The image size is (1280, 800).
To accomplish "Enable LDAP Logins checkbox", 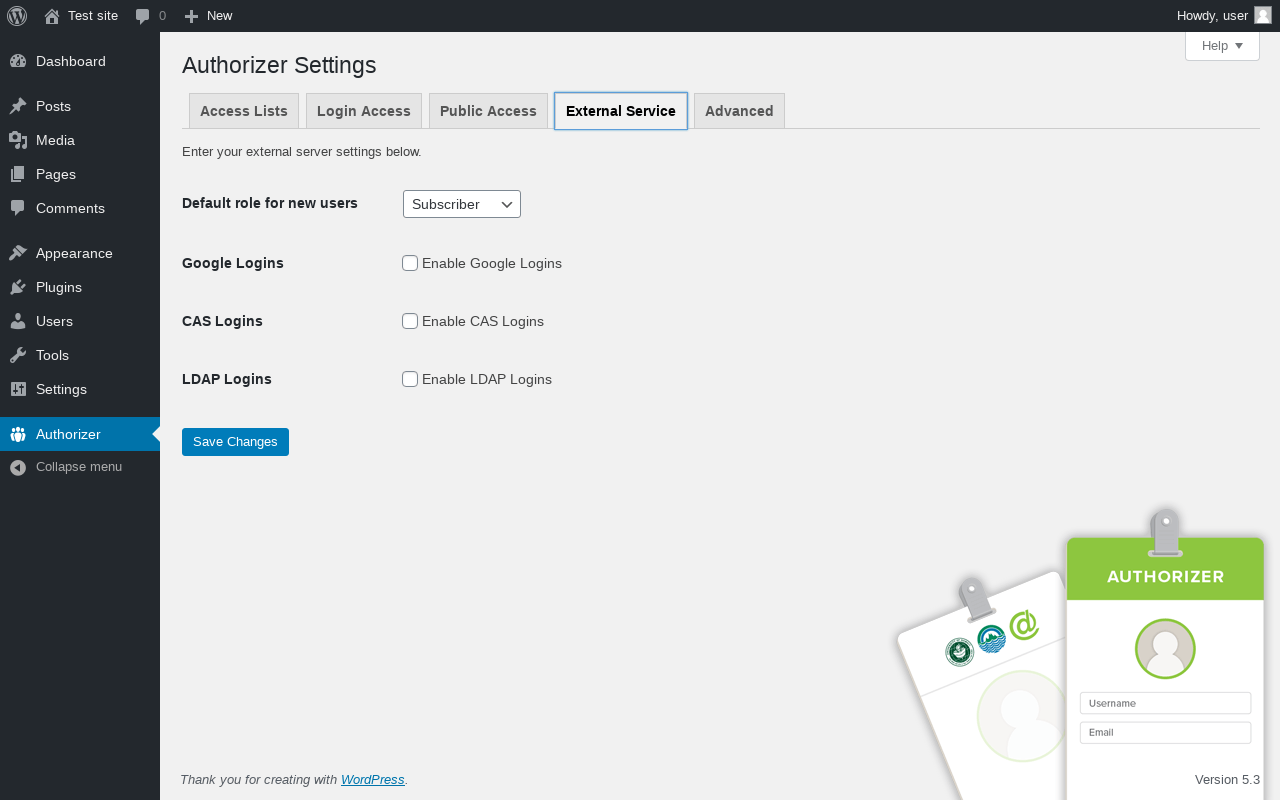I will click(x=410, y=379).
